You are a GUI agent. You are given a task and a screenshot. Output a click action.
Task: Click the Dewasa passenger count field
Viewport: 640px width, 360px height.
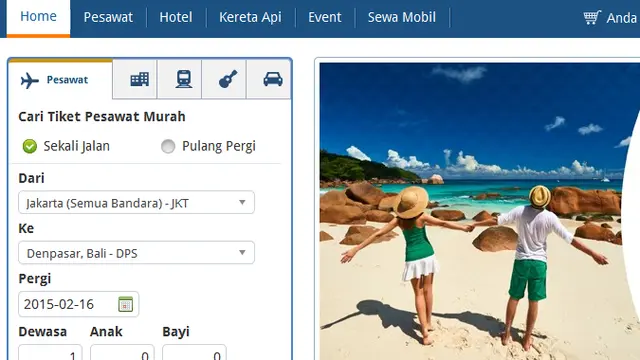click(x=50, y=353)
